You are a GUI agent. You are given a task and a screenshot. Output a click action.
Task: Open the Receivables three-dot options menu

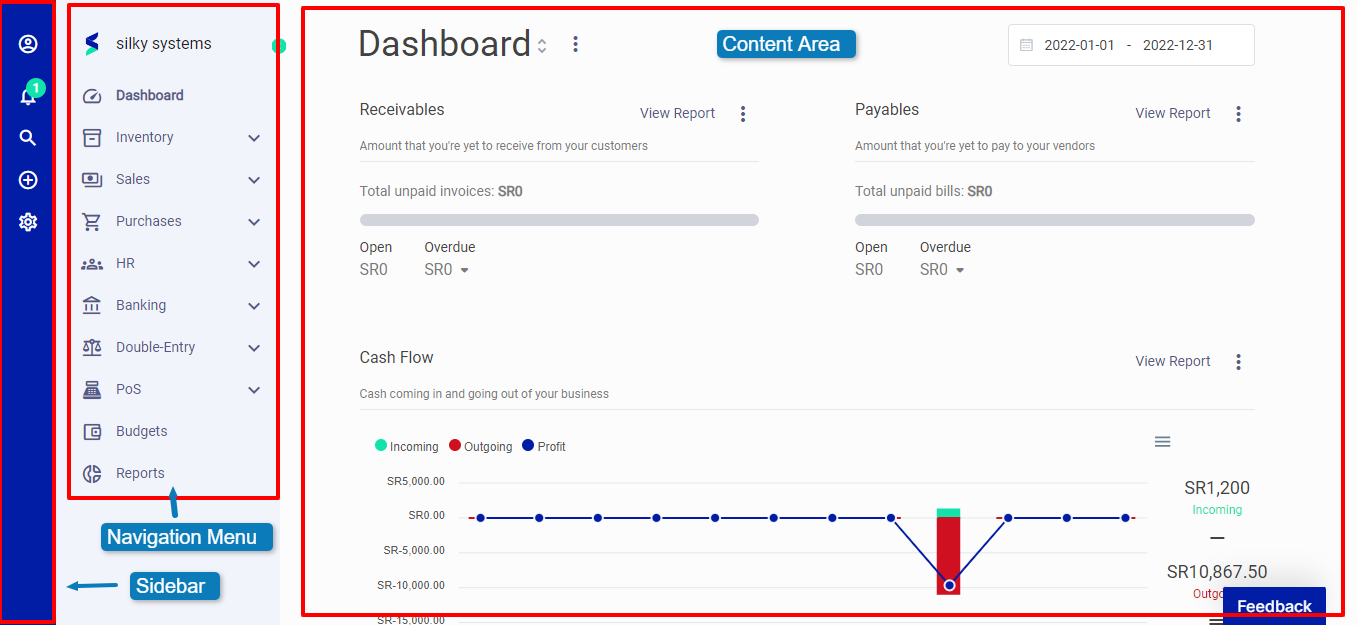pos(743,114)
